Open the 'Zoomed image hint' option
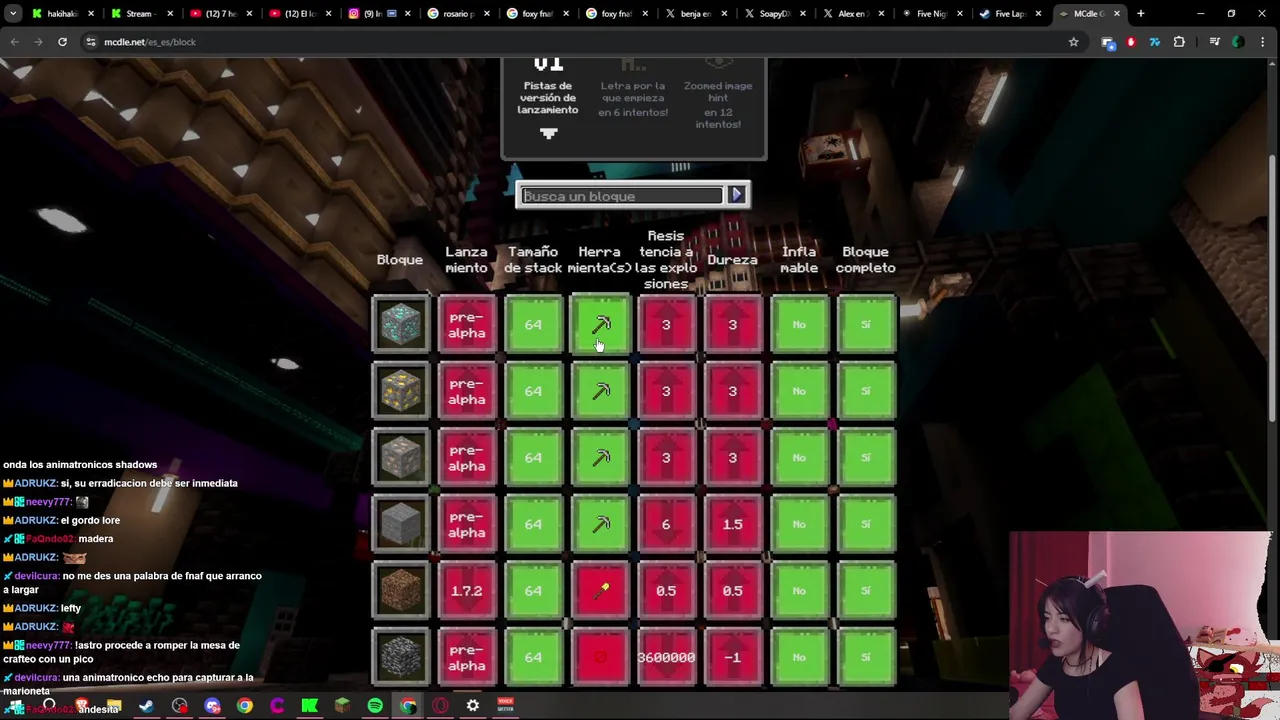This screenshot has height=720, width=1280. (718, 97)
